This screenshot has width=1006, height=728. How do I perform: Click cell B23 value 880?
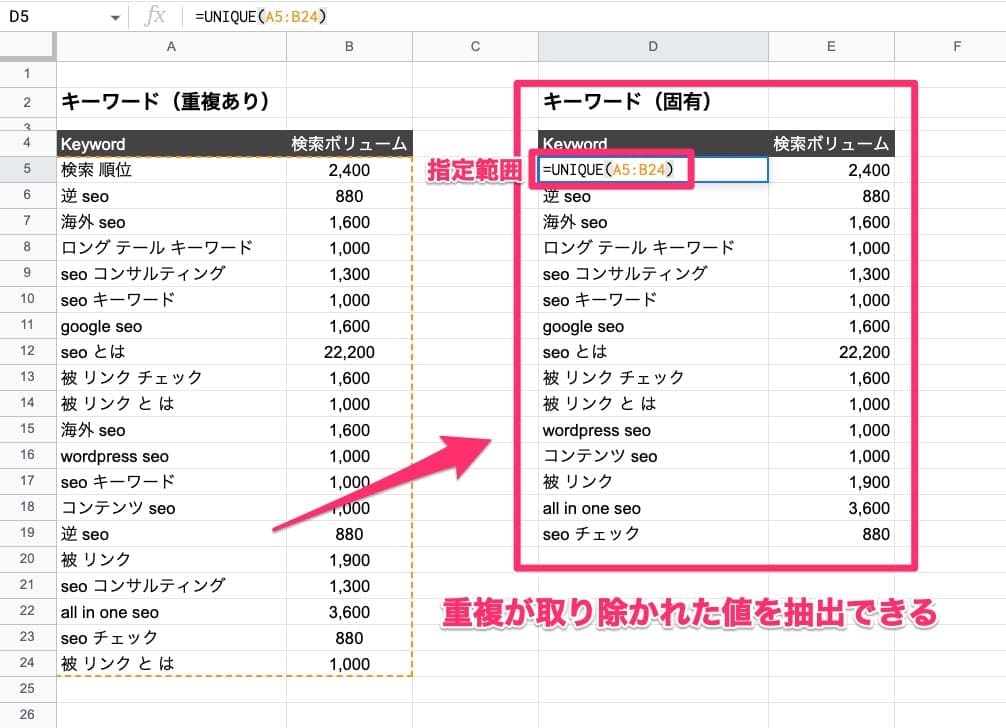click(x=349, y=638)
